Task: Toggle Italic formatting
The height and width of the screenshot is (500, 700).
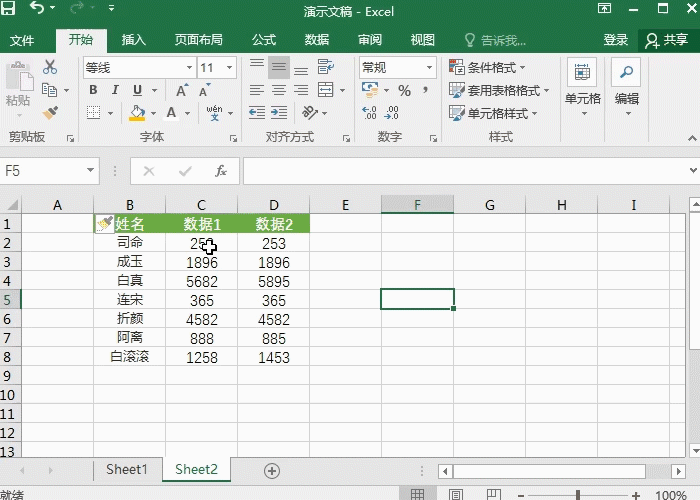Action: 115,90
